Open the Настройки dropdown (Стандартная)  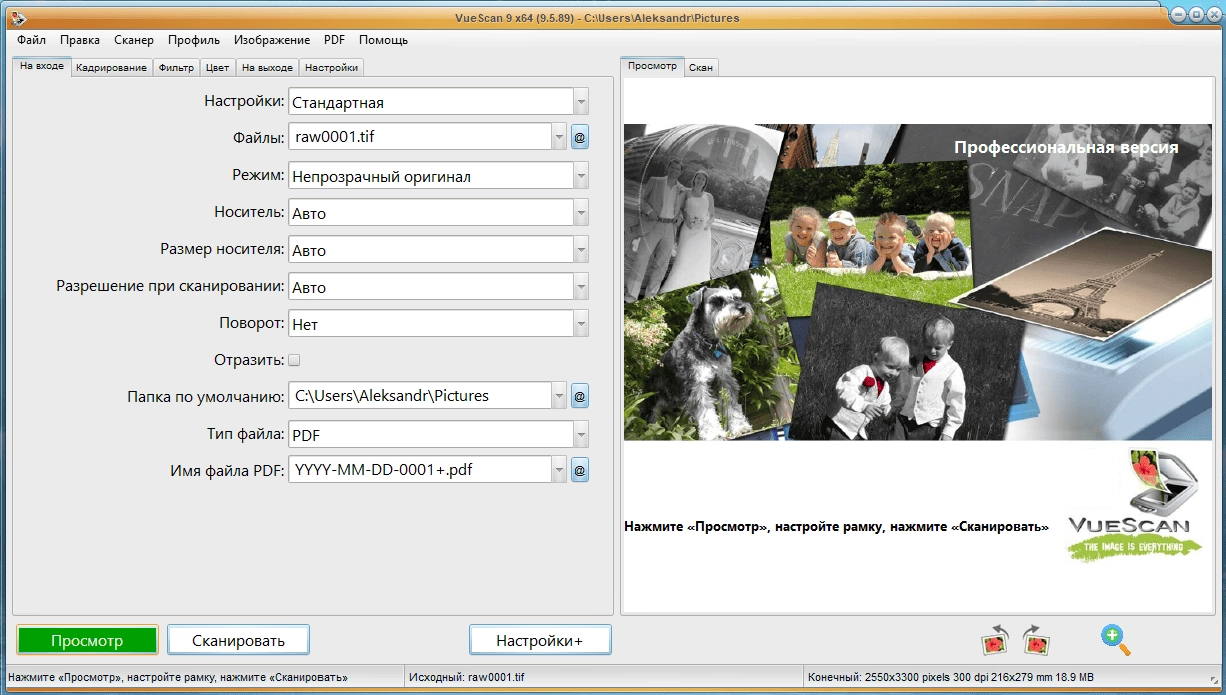click(x=438, y=102)
